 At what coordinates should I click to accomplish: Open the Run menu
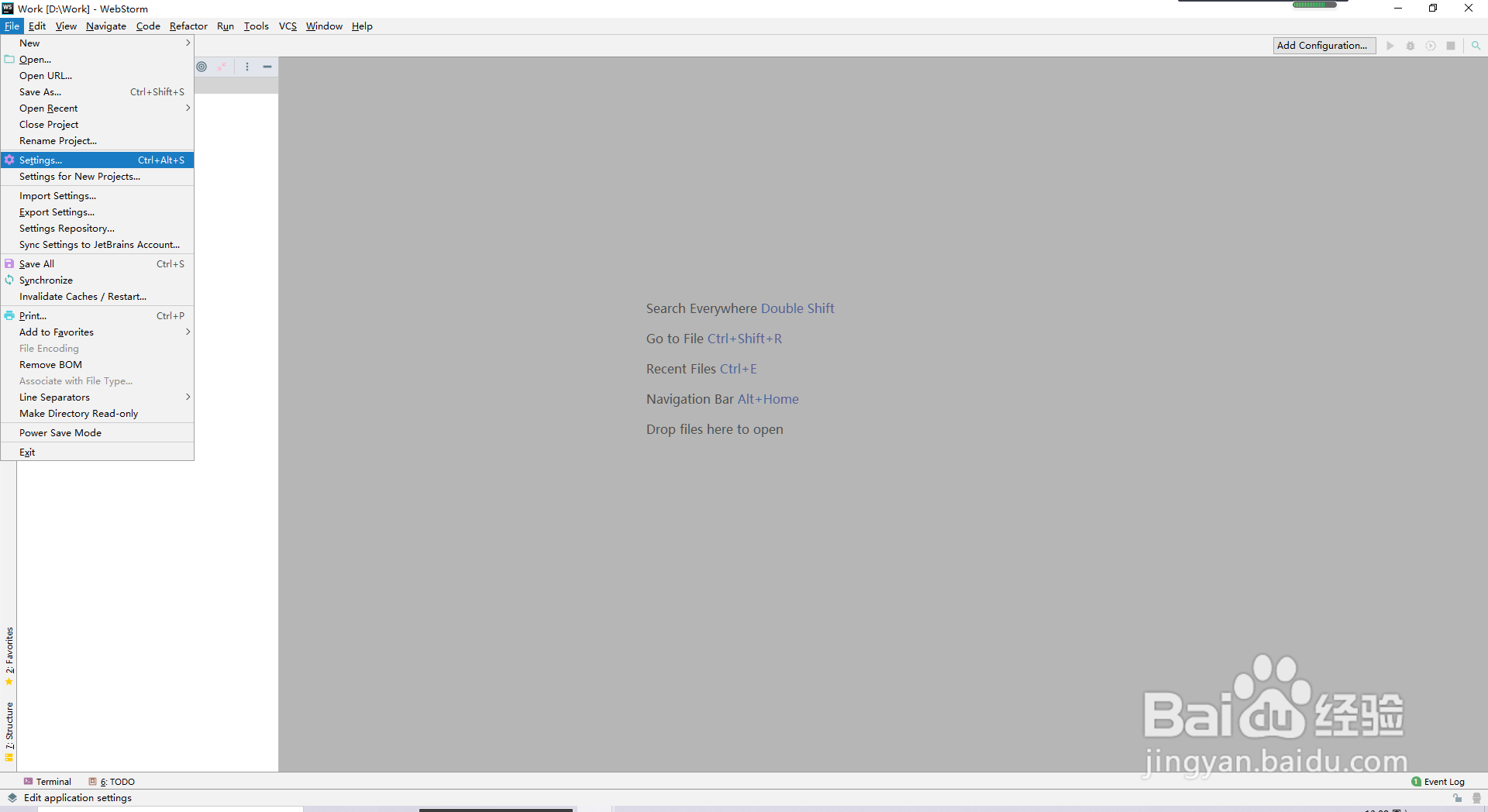226,26
